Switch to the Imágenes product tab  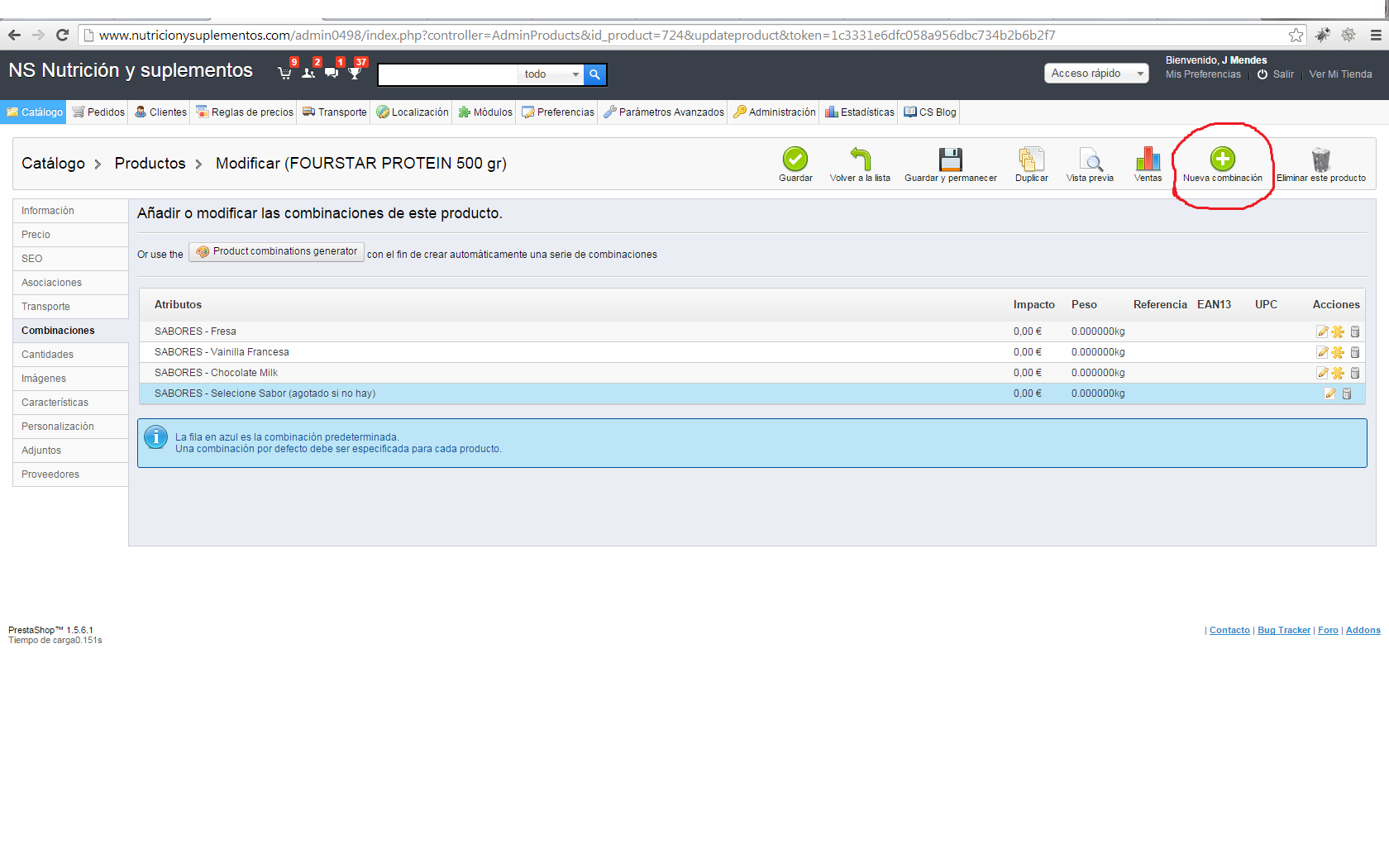[x=70, y=379]
